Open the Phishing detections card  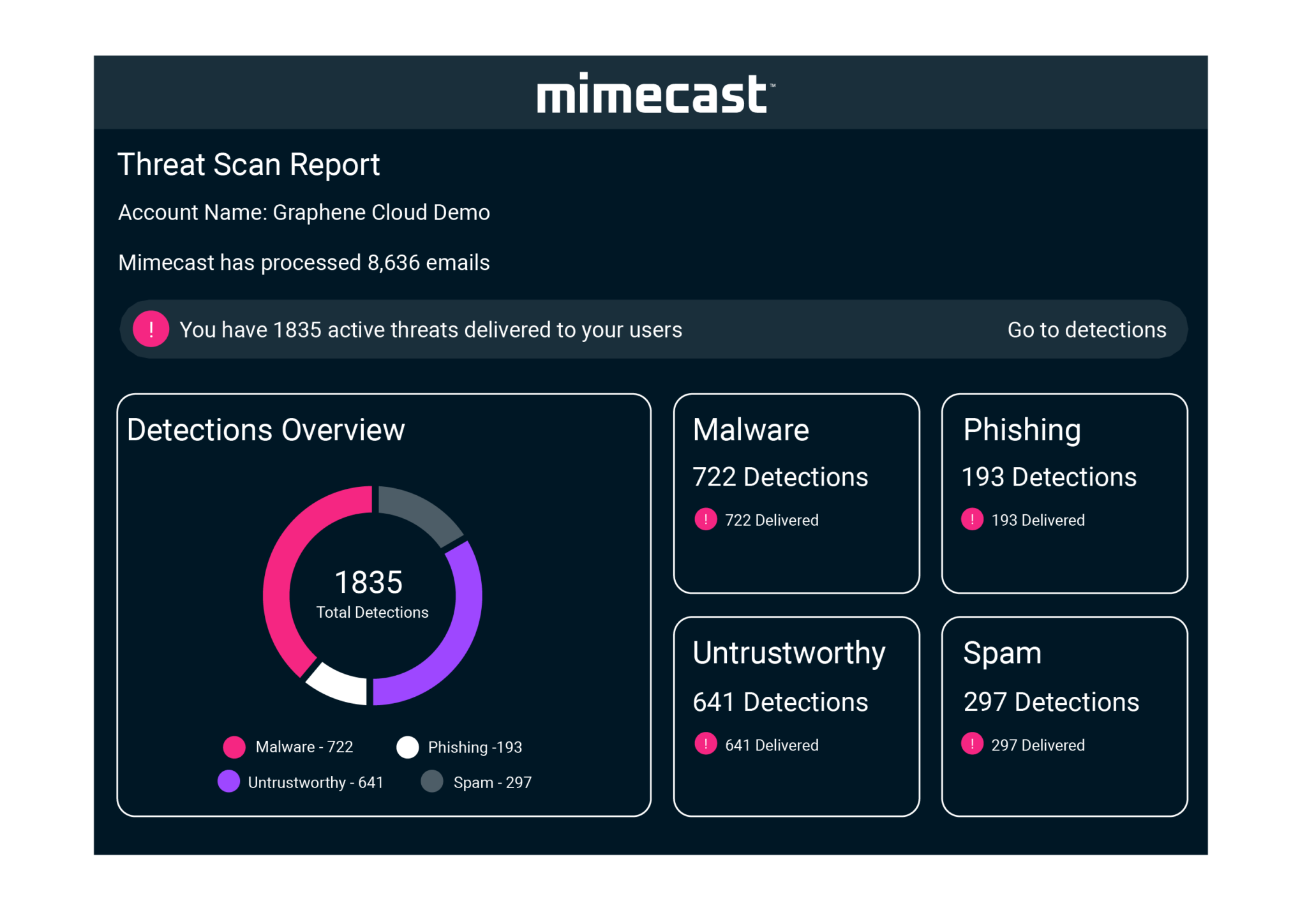point(1064,493)
